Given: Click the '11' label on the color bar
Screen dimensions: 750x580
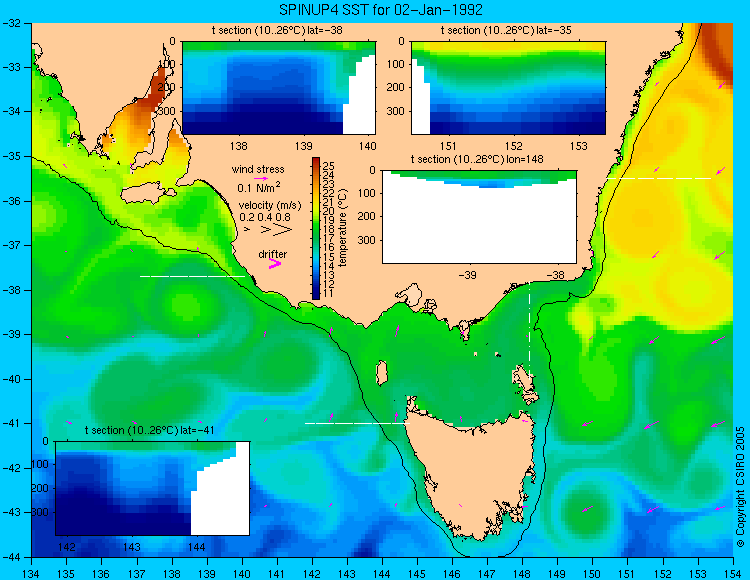Looking at the screenshot, I should (328, 293).
